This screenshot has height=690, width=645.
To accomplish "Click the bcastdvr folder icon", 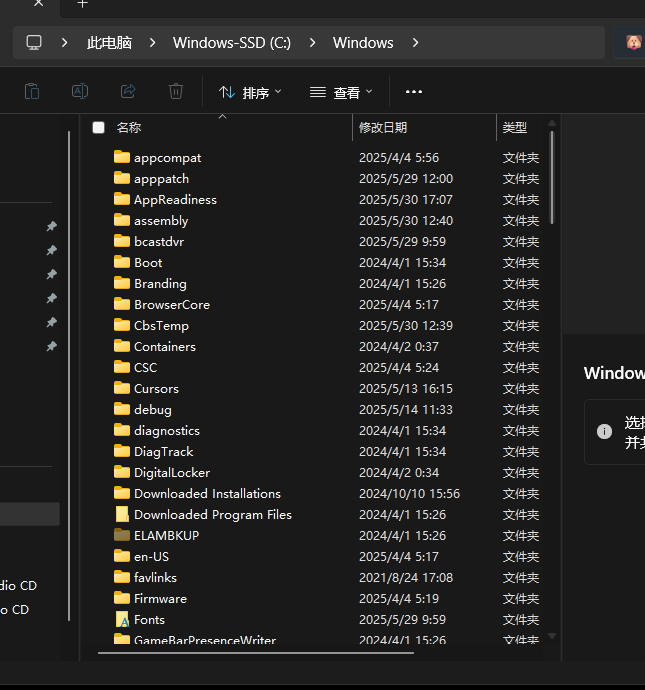I will [122, 241].
